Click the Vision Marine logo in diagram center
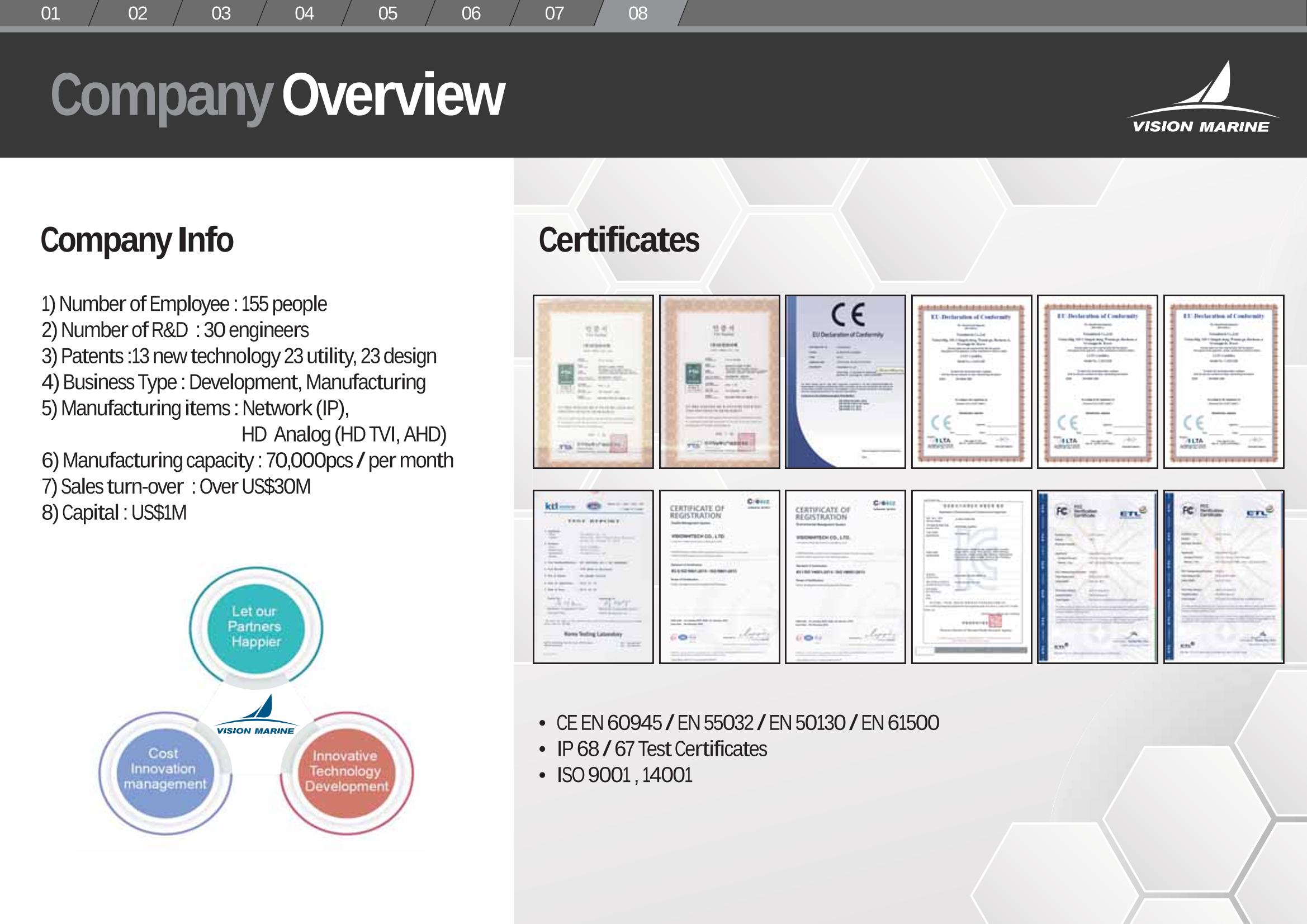 pos(256,715)
